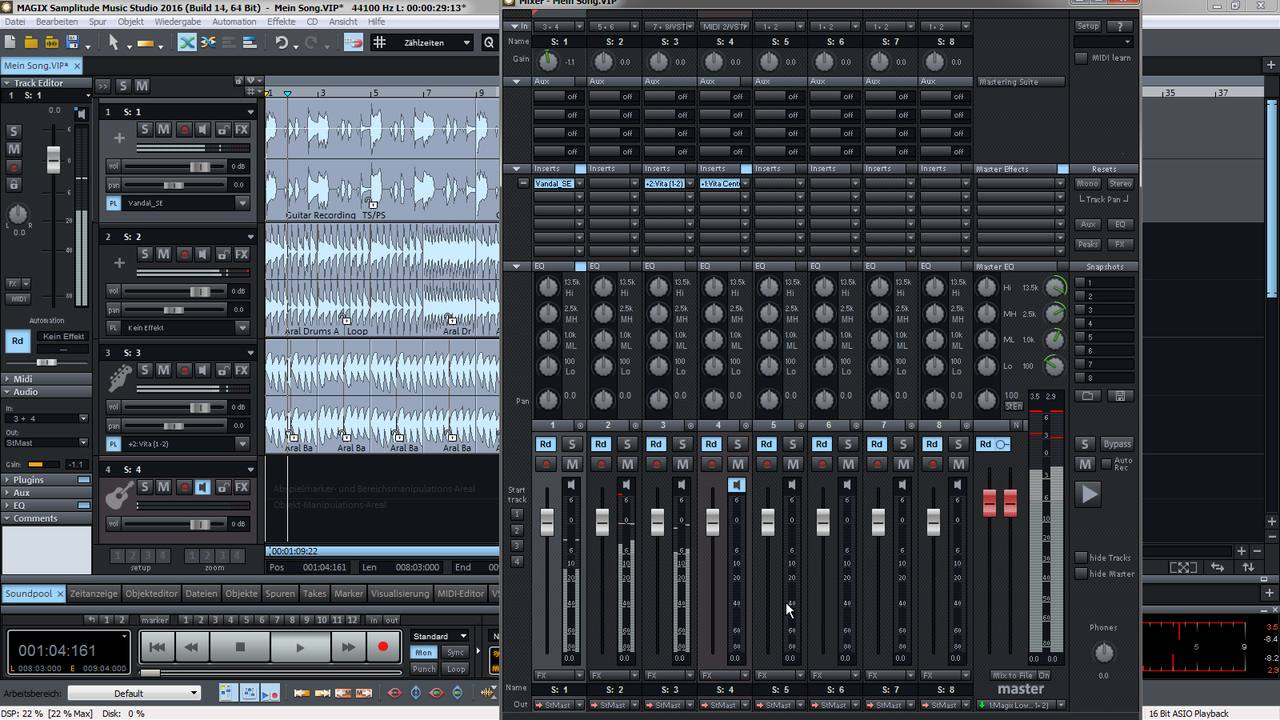This screenshot has height=720, width=1280.
Task: Click the master link chain icon beside Rd
Action: pyautogui.click(x=1003, y=444)
